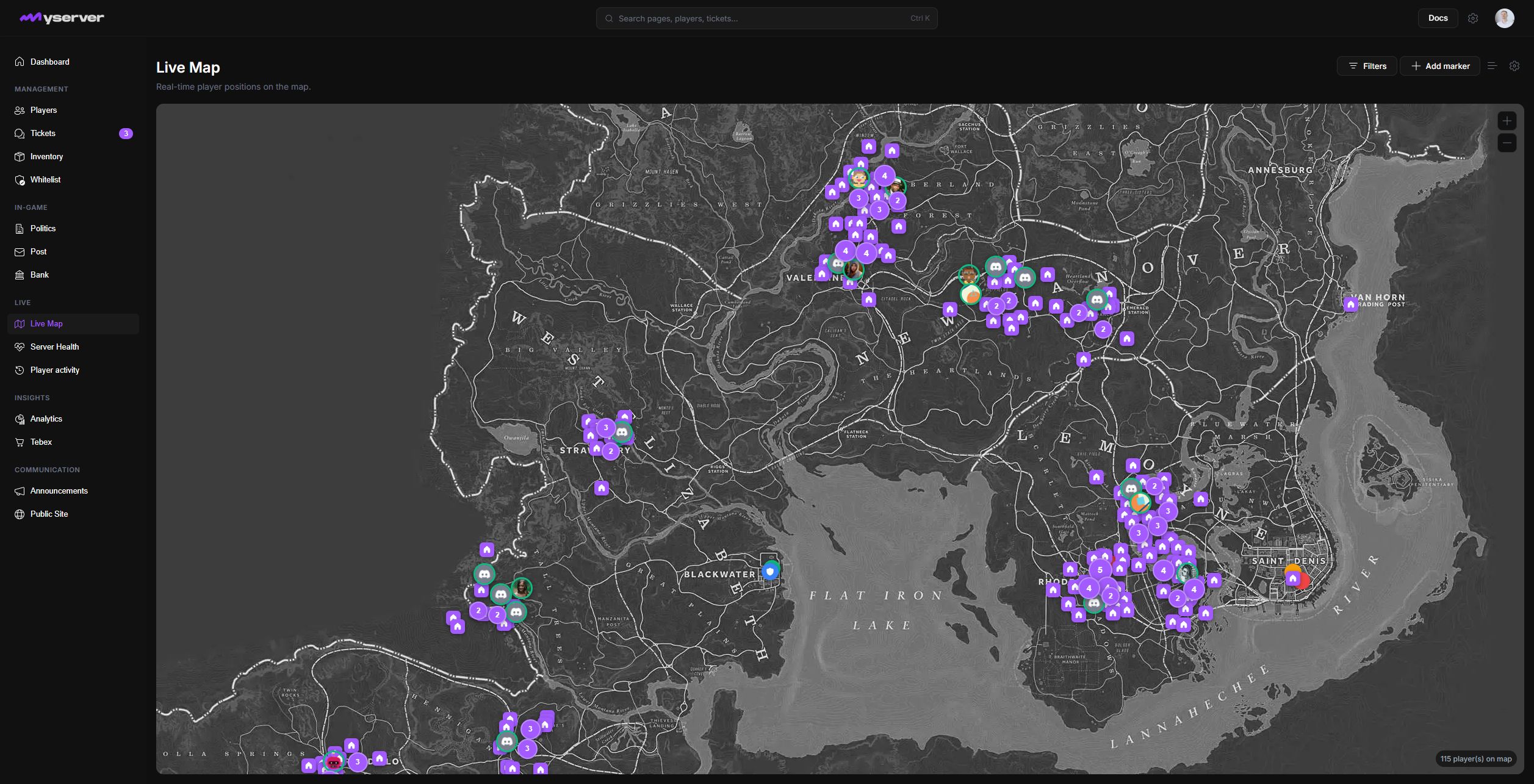Open the user profile avatar
This screenshot has width=1534, height=784.
(1504, 18)
